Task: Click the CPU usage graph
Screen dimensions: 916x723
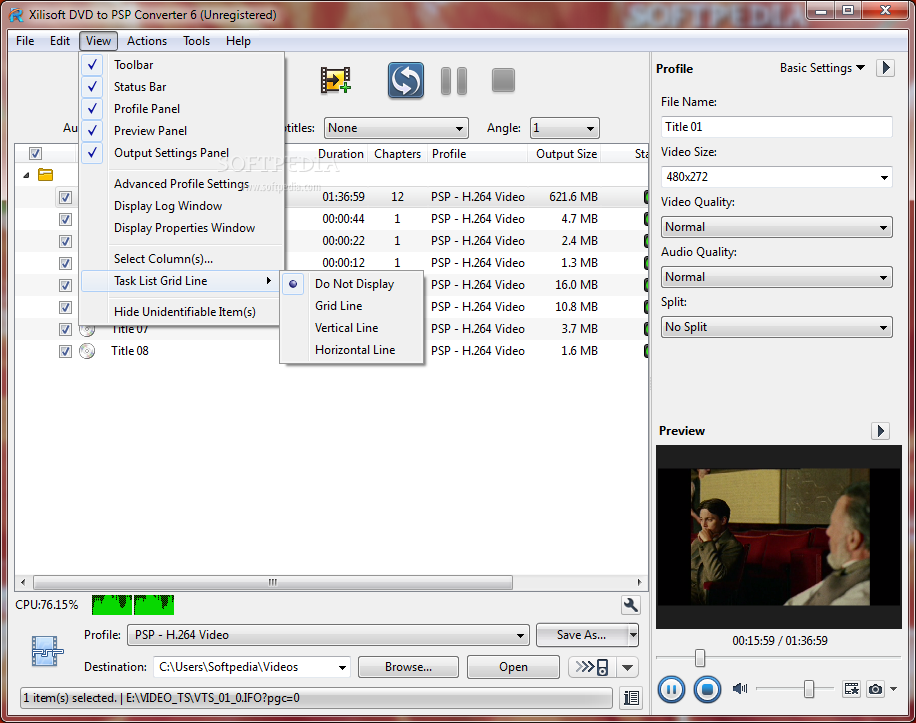Action: (x=133, y=605)
